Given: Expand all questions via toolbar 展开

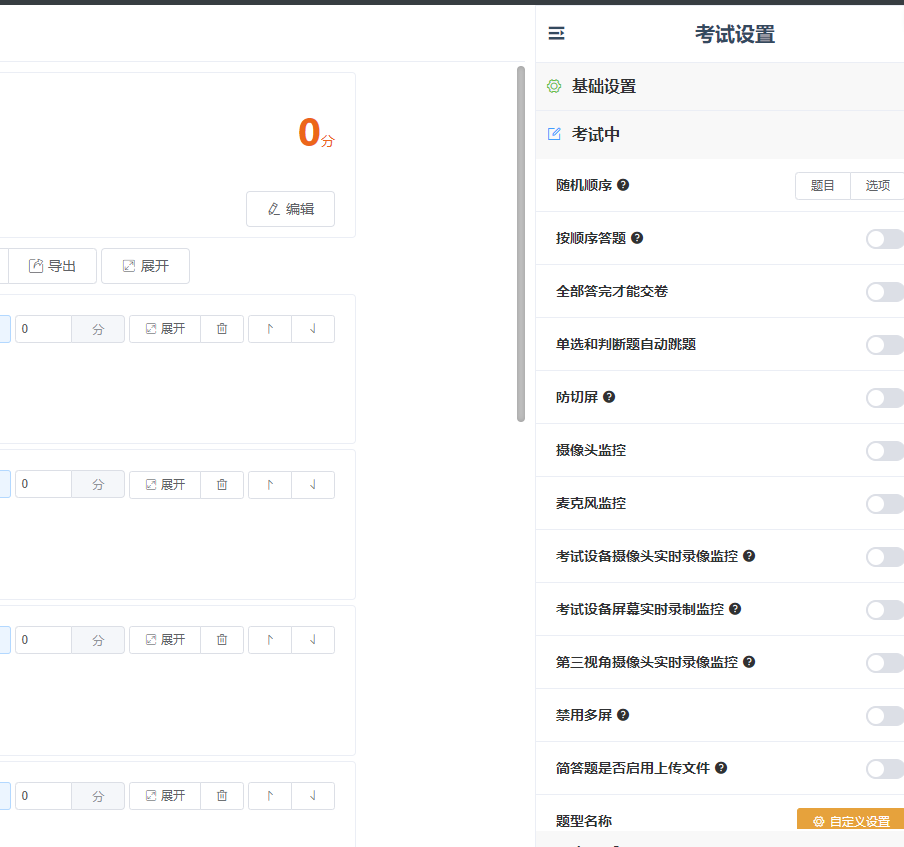Looking at the screenshot, I should pyautogui.click(x=145, y=266).
